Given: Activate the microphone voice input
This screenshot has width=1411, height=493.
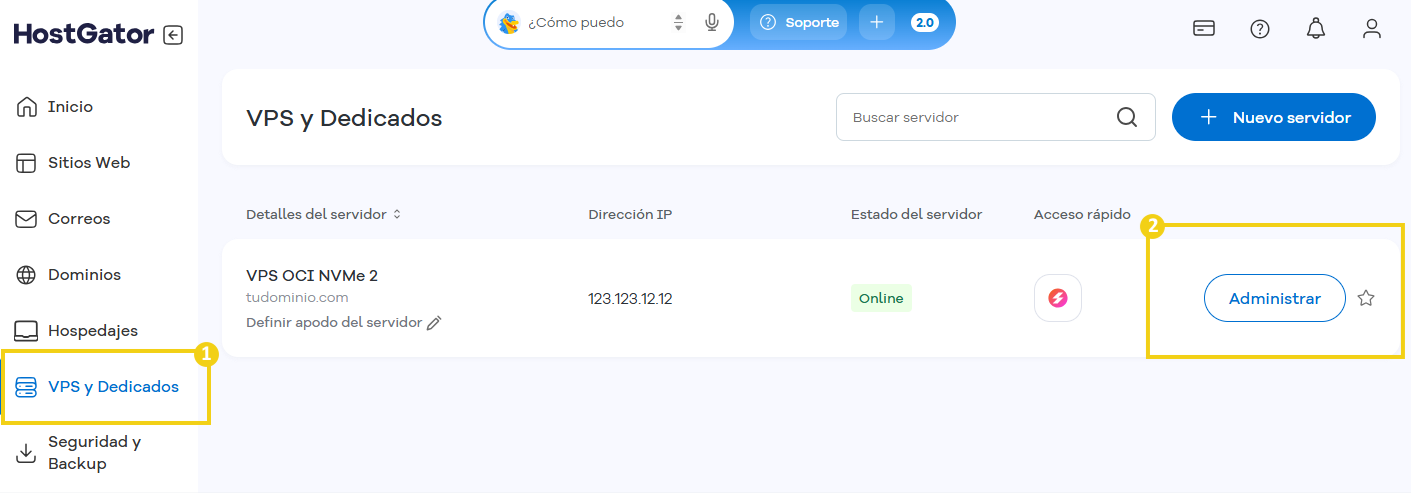Looking at the screenshot, I should [712, 22].
